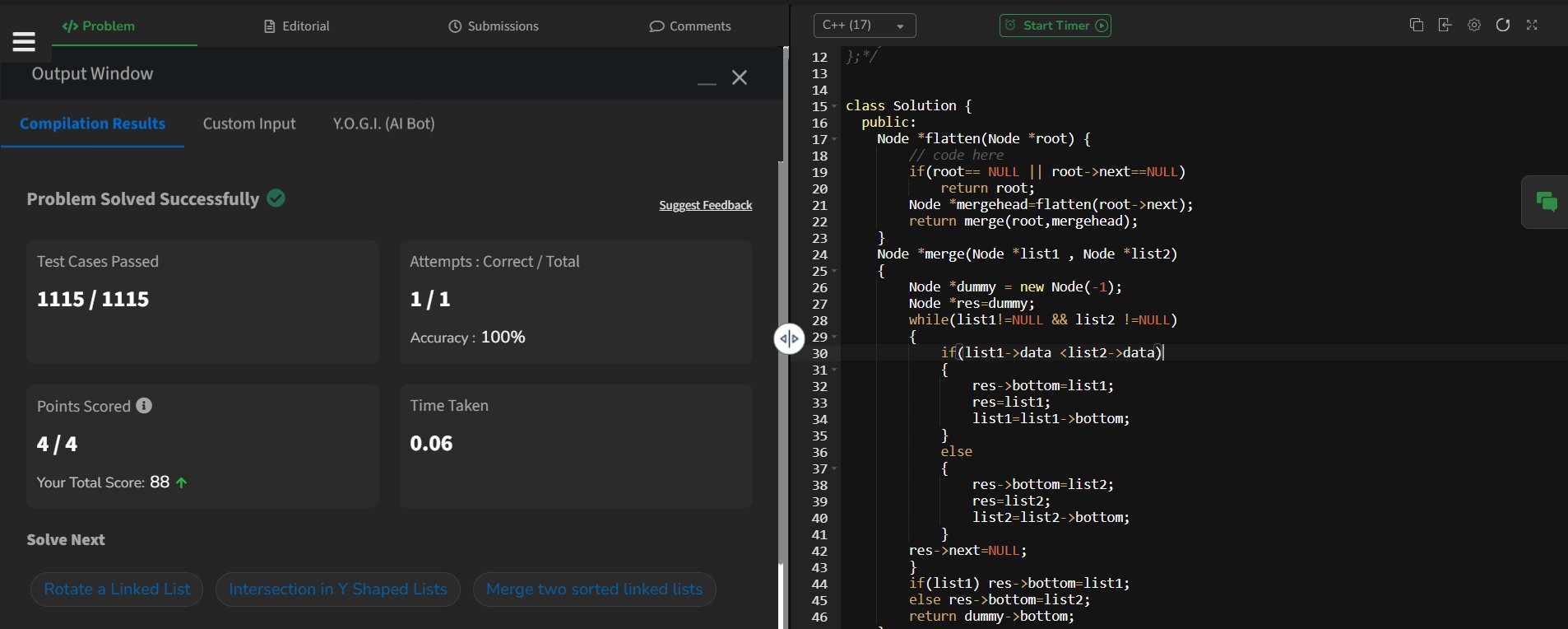Switch to the Editorial tab
This screenshot has height=629, width=1568.
[x=296, y=26]
